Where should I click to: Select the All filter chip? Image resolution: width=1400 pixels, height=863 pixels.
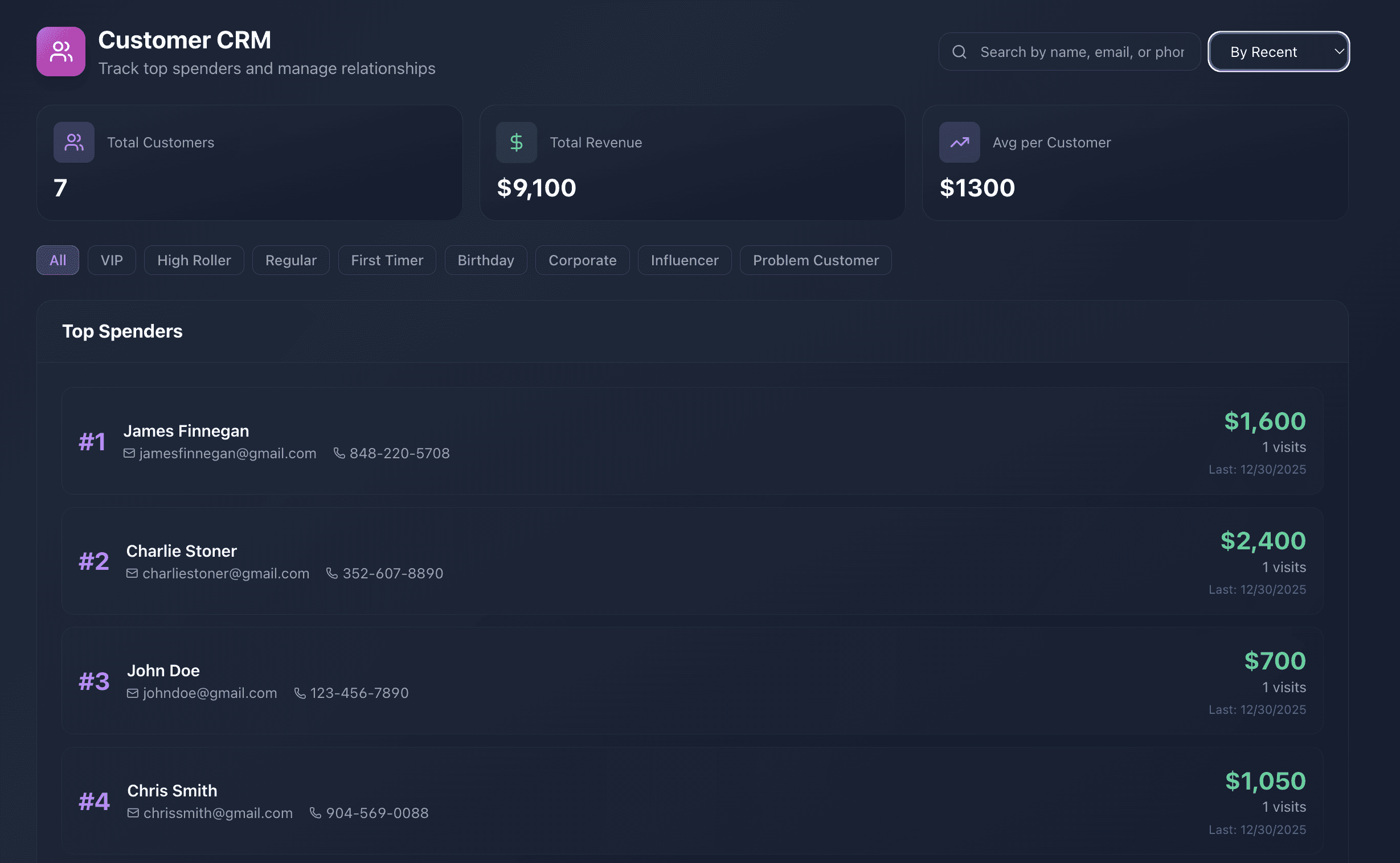pyautogui.click(x=58, y=260)
